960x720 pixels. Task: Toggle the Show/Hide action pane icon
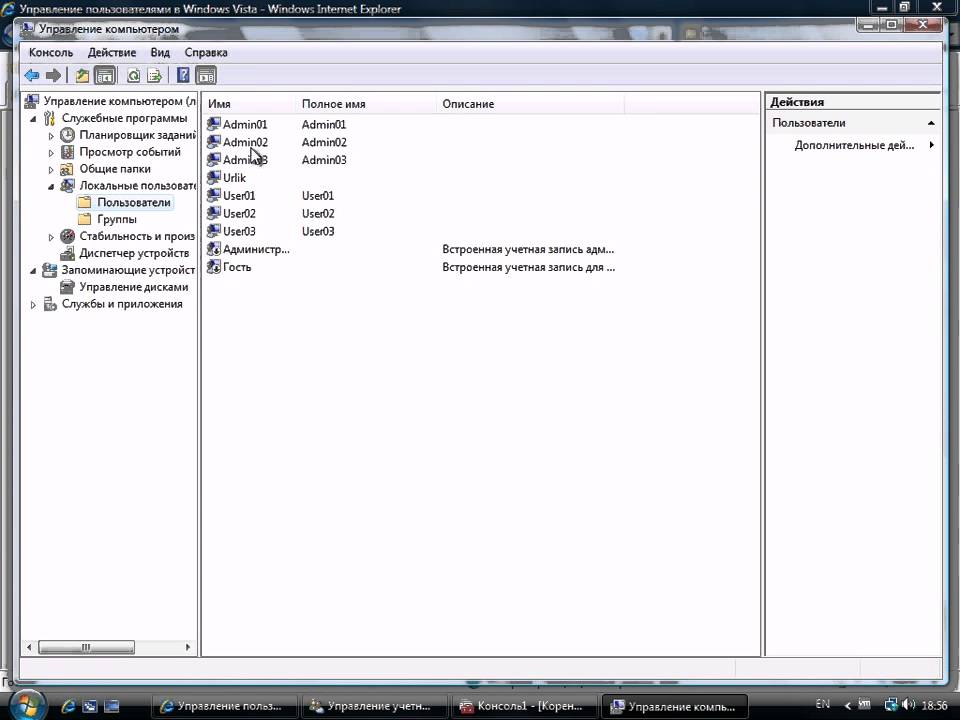(206, 75)
